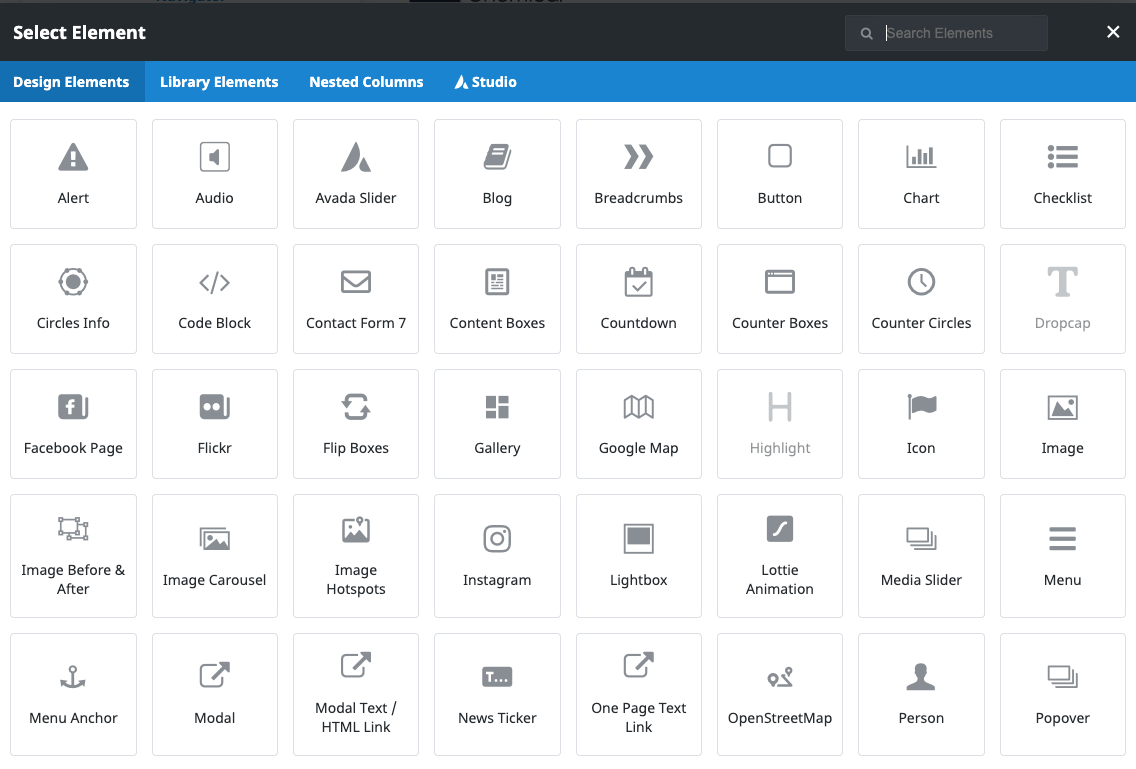Select the Alert element
The image size is (1136, 769).
tap(73, 174)
